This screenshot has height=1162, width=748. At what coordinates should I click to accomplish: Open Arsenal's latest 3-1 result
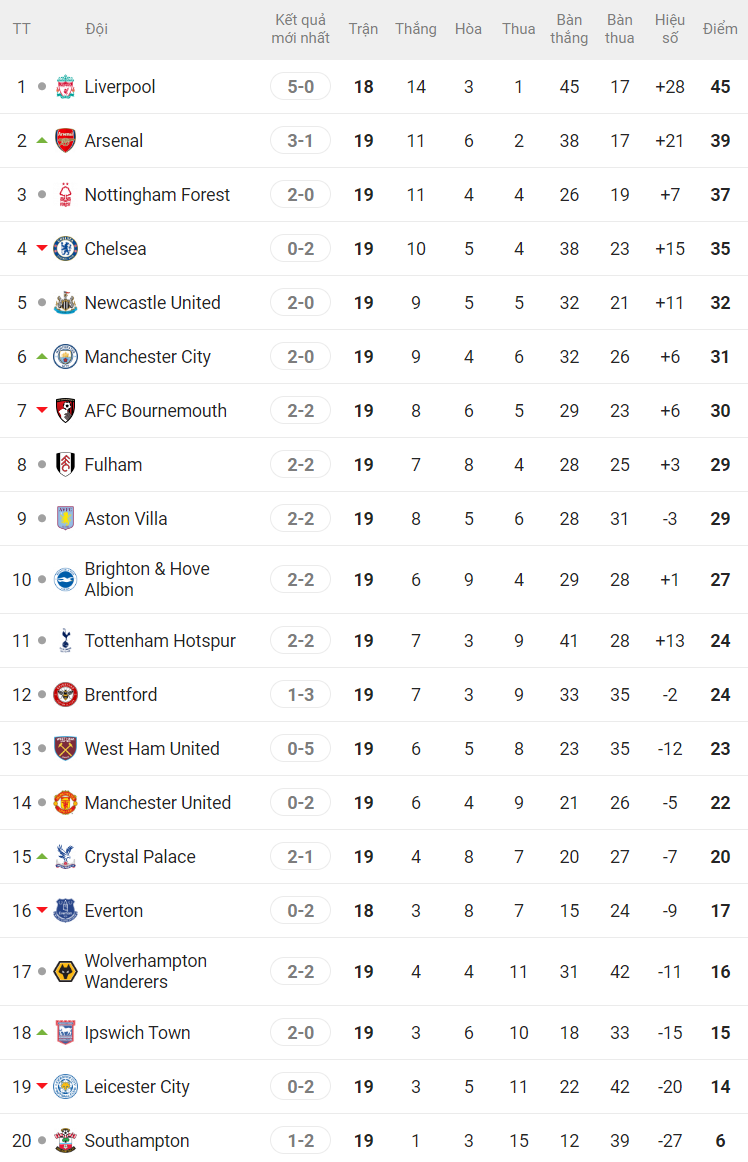point(300,141)
